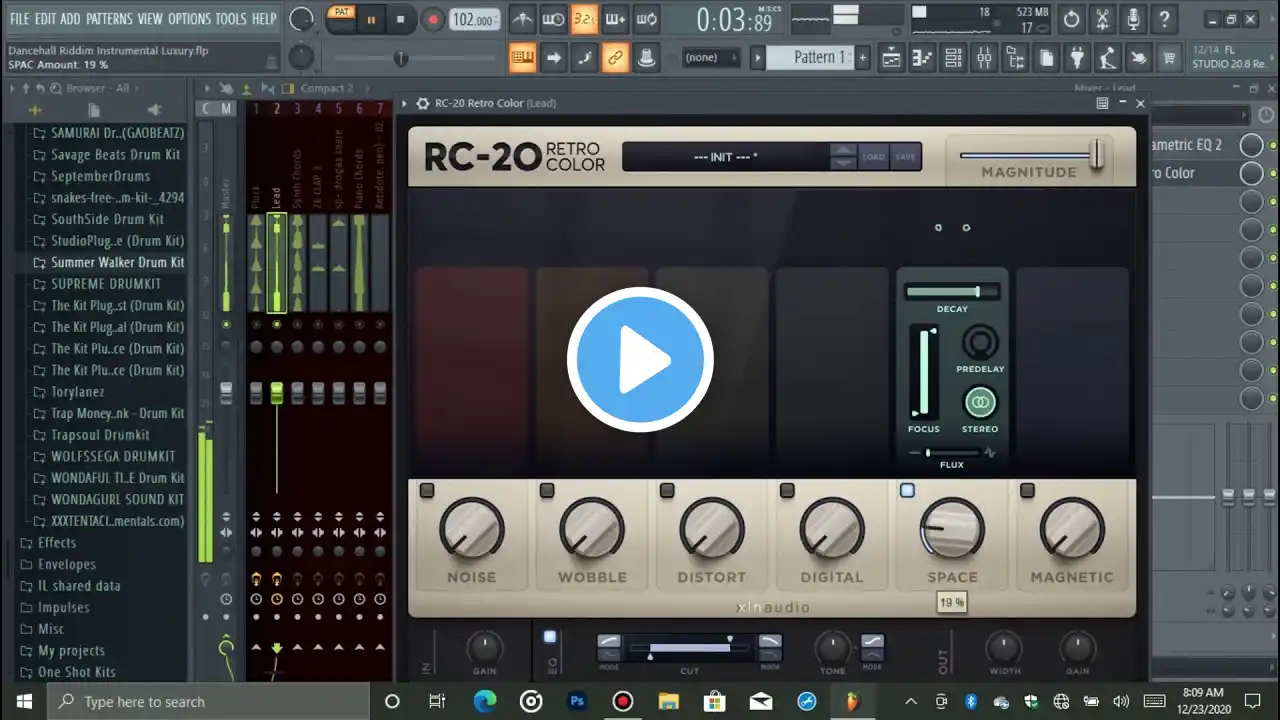Disable the Space module toggle
1280x720 pixels.
pos(907,490)
